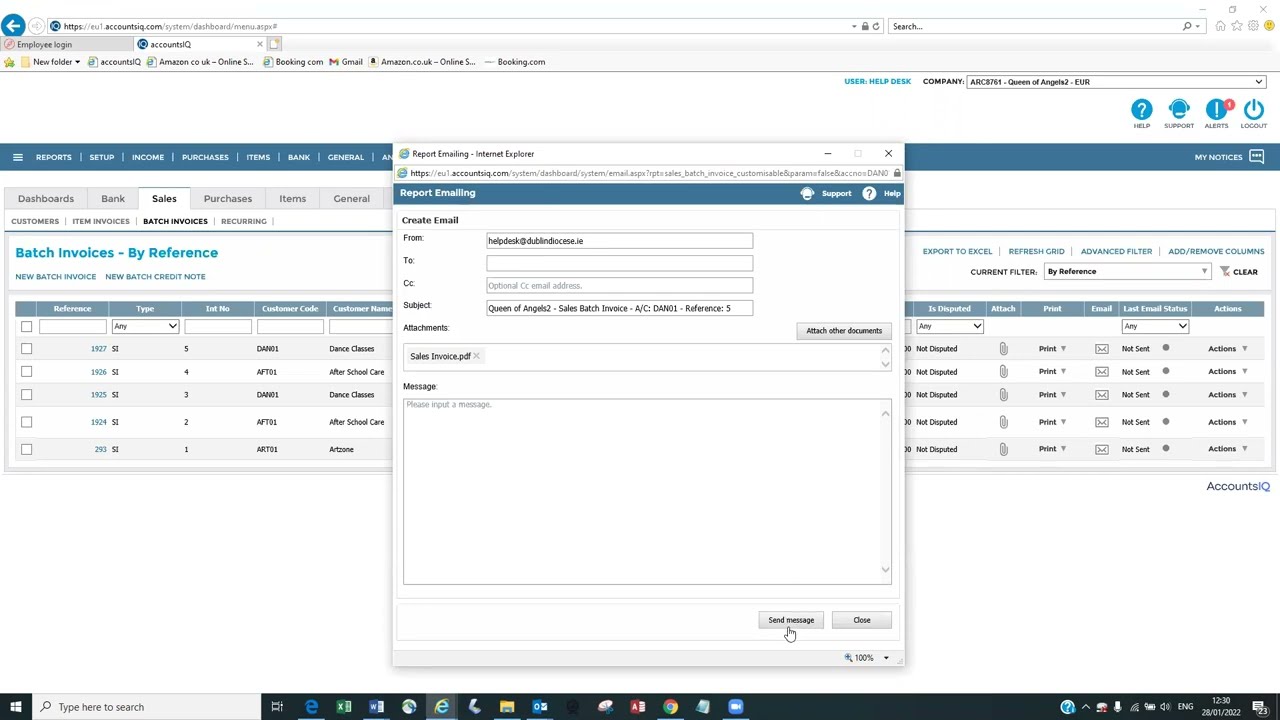The height and width of the screenshot is (720, 1280).
Task: Open the REPORTS menu
Action: (x=53, y=157)
